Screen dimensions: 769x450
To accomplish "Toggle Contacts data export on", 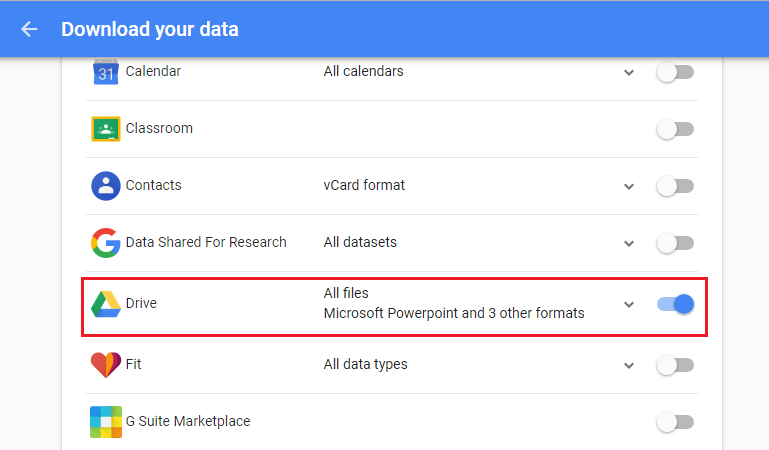I will [675, 186].
